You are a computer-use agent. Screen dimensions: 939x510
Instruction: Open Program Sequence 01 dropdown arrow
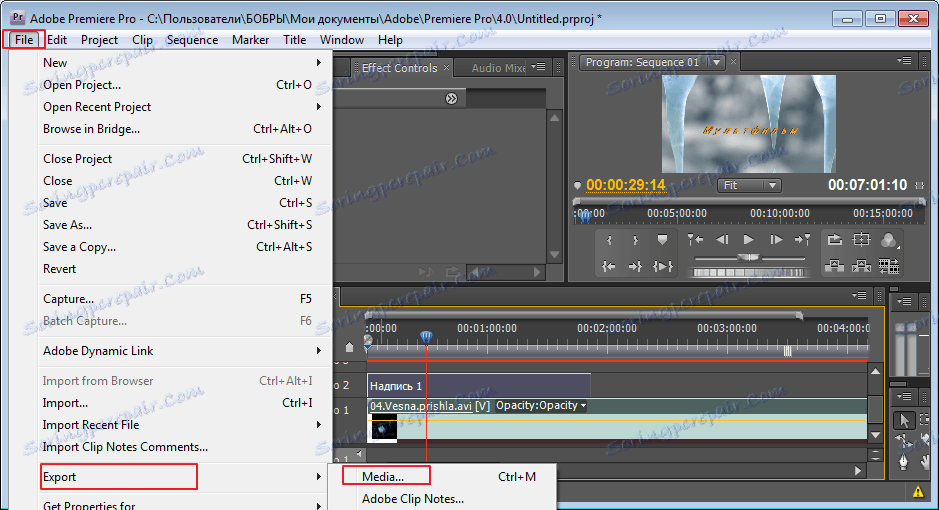(x=716, y=62)
